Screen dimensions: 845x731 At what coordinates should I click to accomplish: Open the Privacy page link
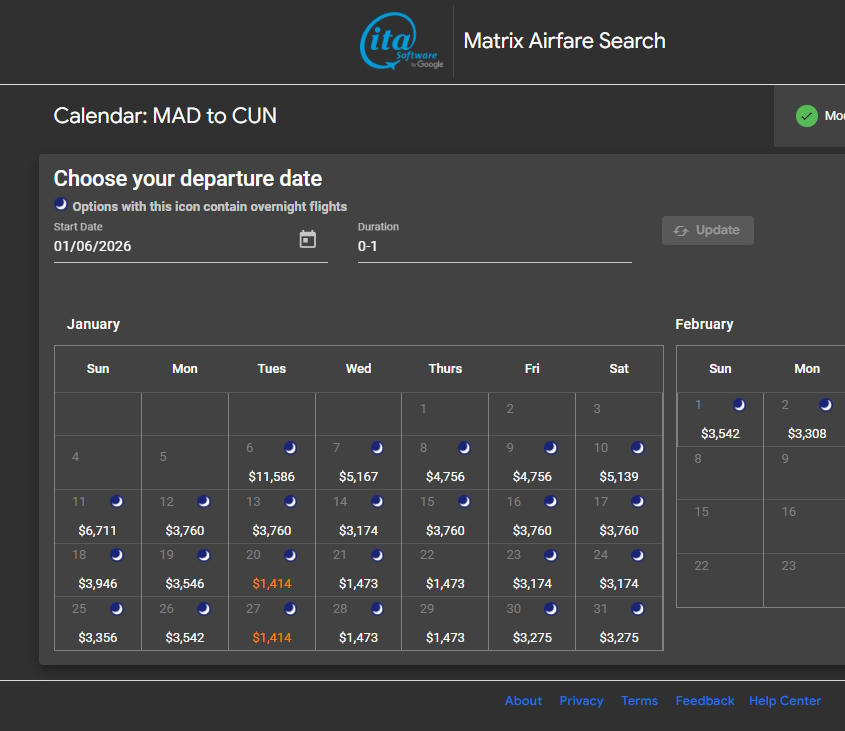click(x=581, y=700)
